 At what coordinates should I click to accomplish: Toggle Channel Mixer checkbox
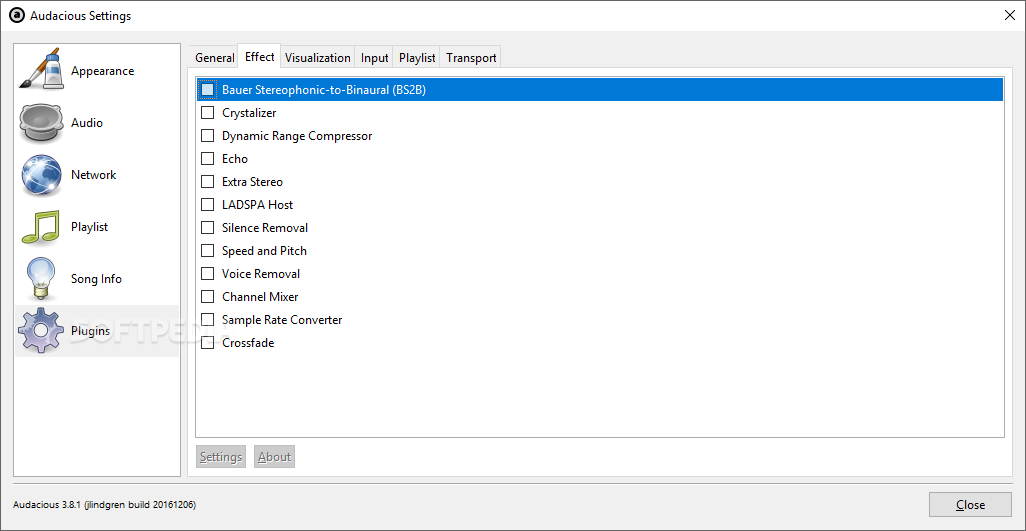[x=207, y=296]
